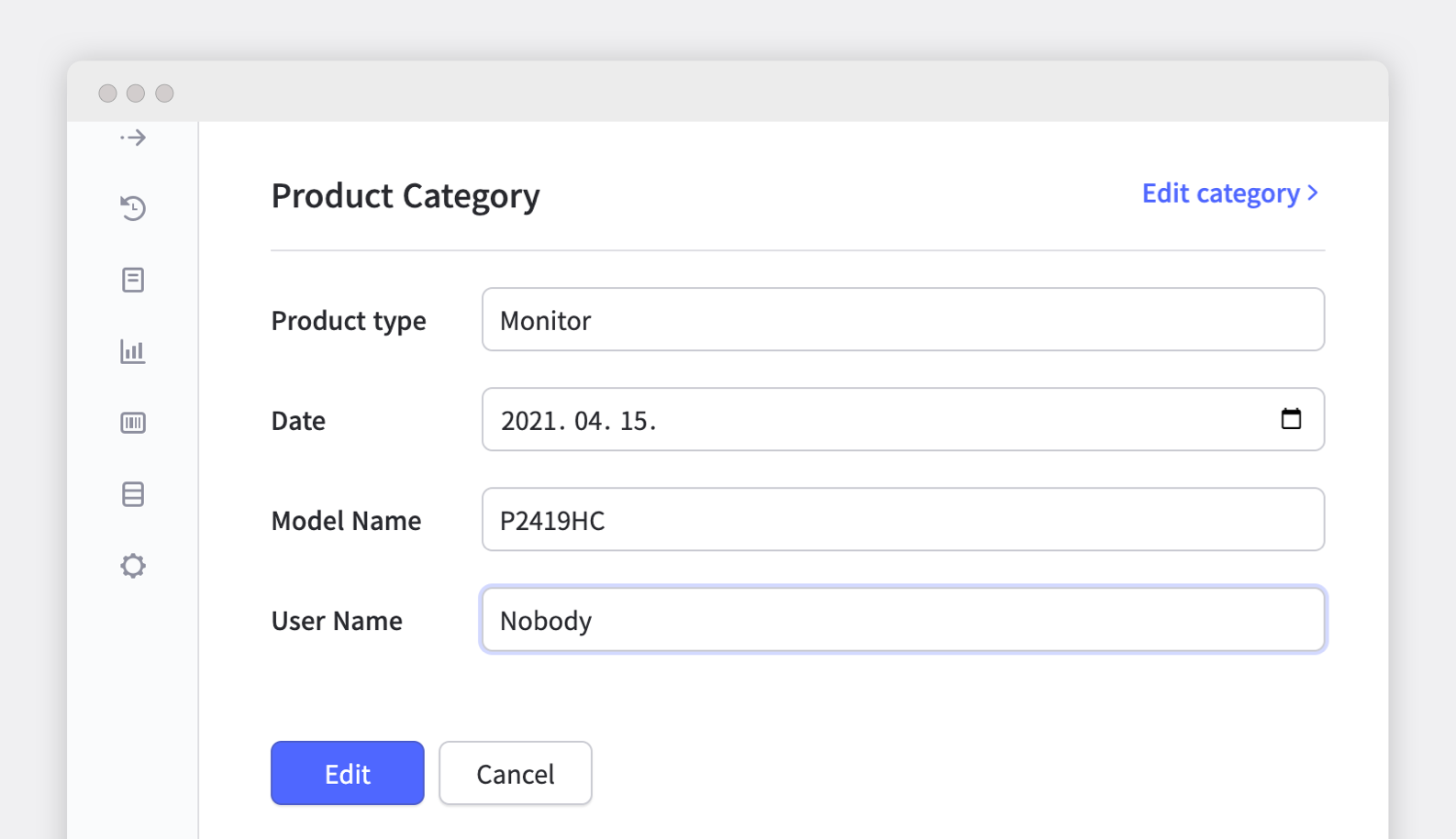Click the User Name label

pos(337,621)
